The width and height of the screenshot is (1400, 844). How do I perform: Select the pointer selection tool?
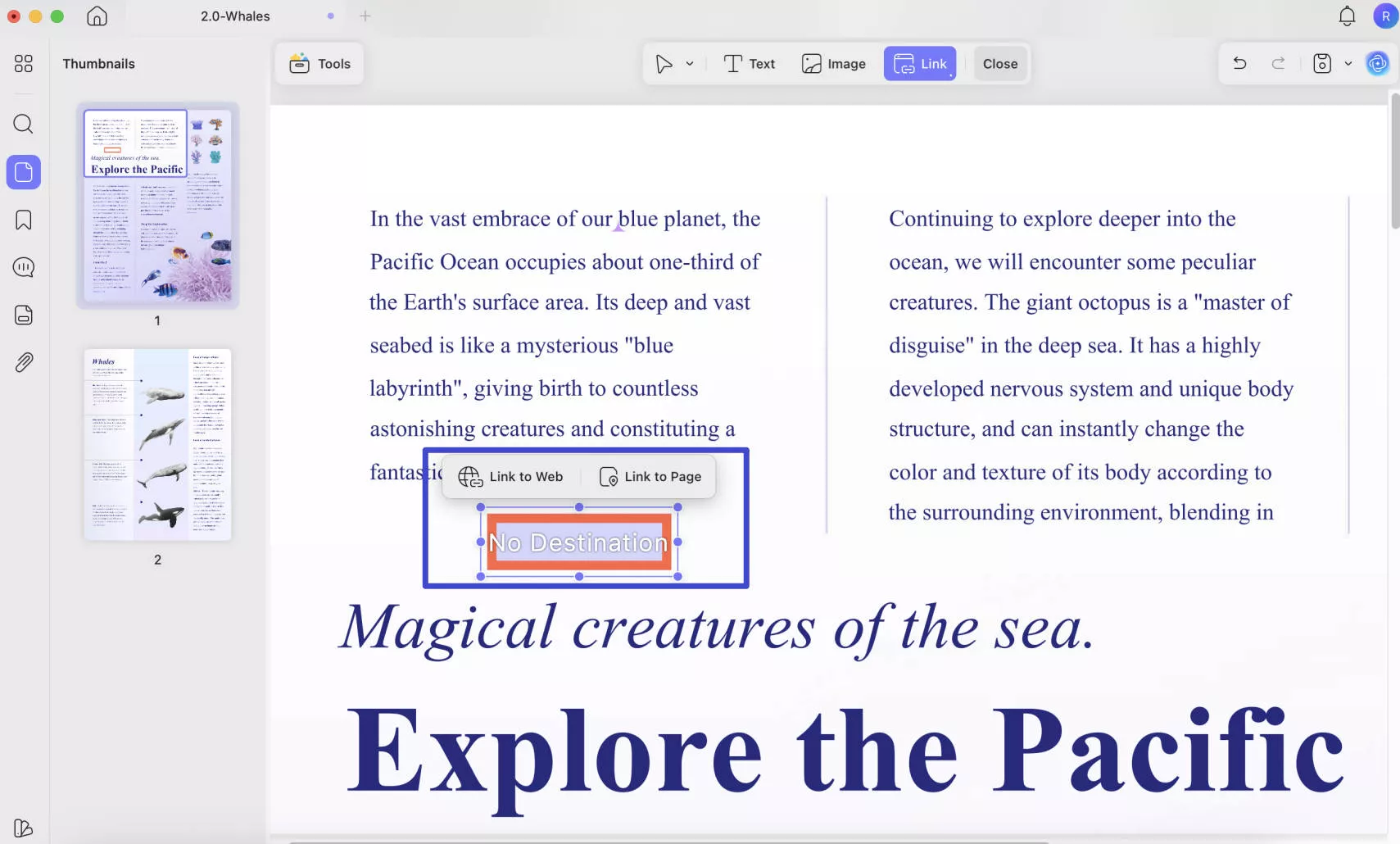click(x=664, y=64)
